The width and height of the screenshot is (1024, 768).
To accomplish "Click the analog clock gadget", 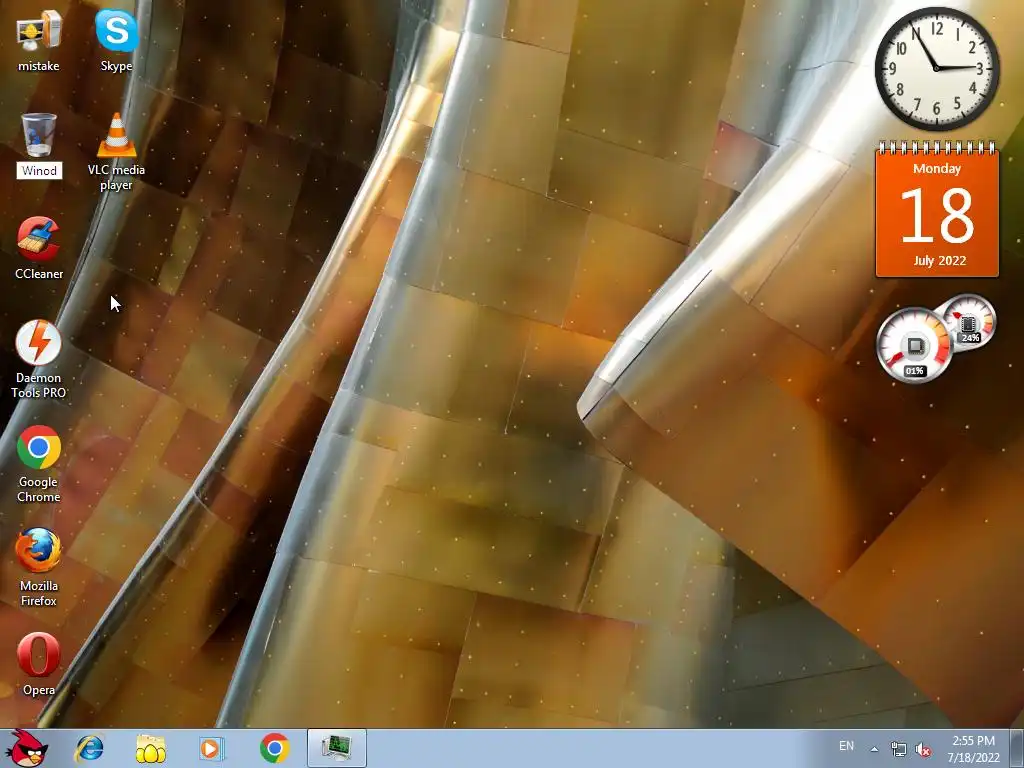I will pyautogui.click(x=936, y=69).
